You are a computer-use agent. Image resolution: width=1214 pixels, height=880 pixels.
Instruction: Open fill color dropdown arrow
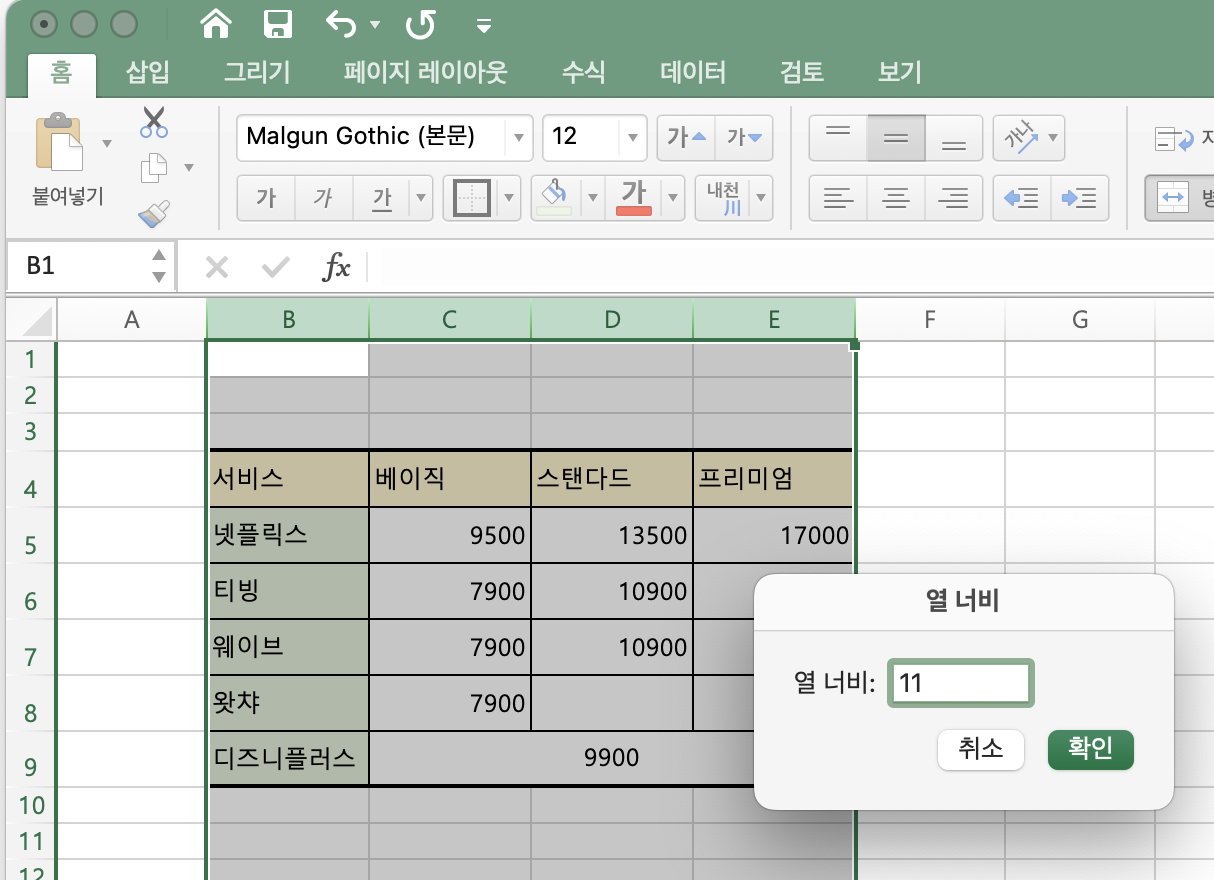pyautogui.click(x=592, y=197)
